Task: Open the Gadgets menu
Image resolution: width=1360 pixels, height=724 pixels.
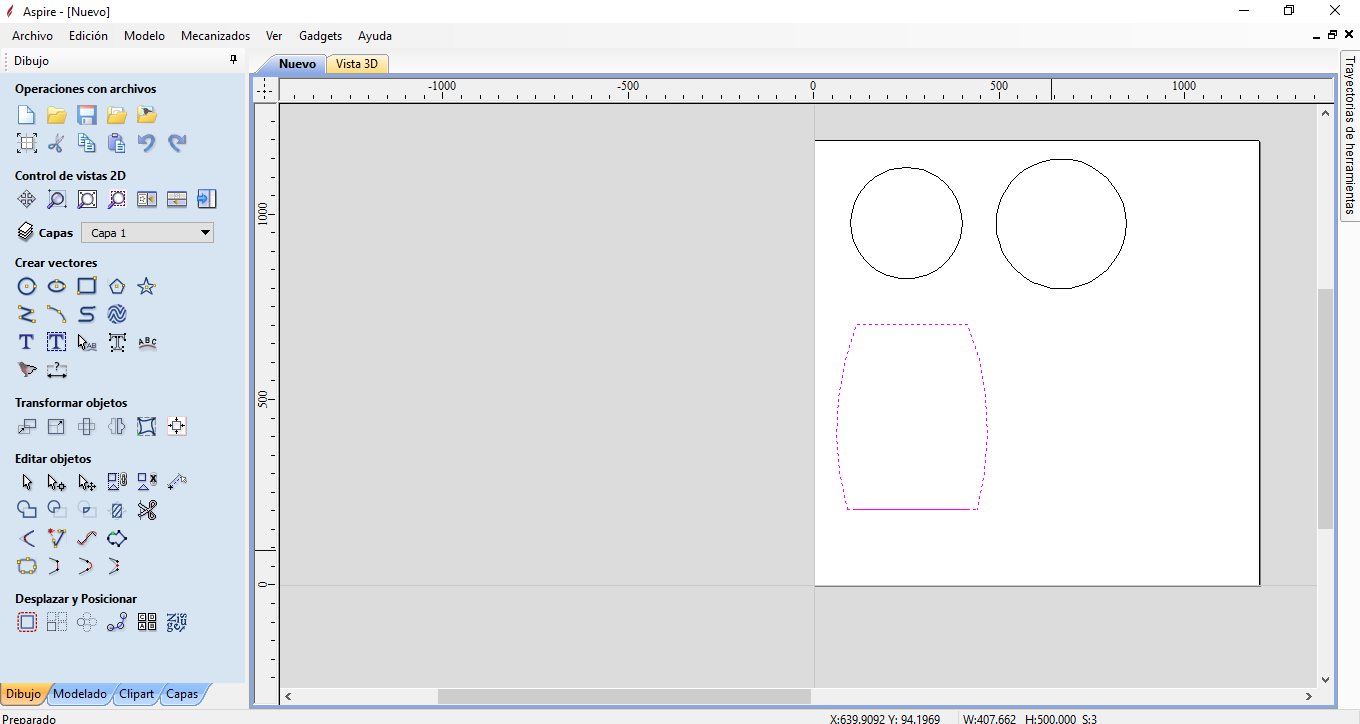Action: tap(320, 35)
